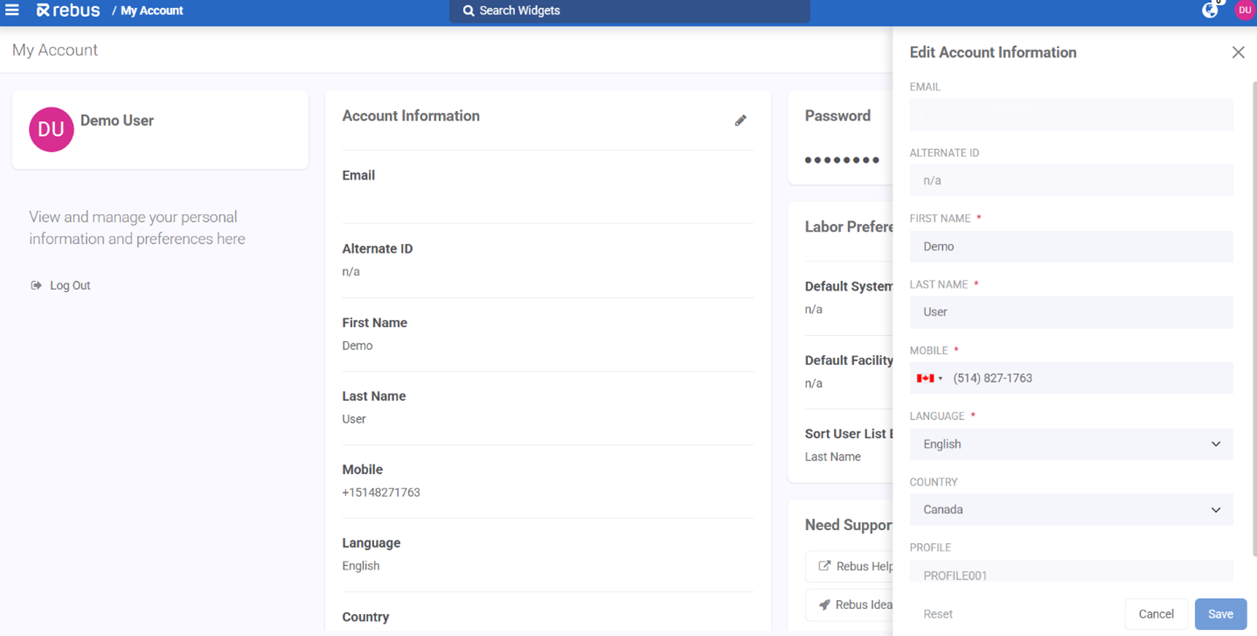Open the hamburger navigation menu
This screenshot has width=1257, height=636.
[12, 10]
